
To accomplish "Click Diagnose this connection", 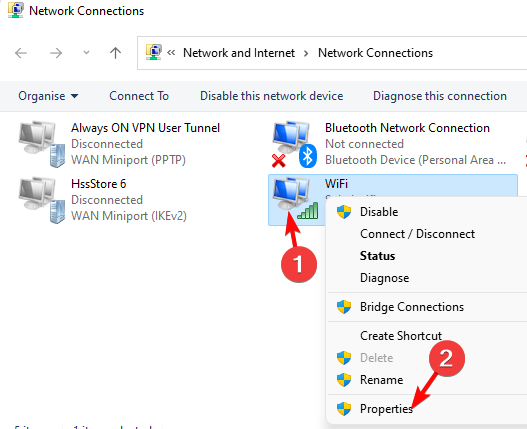I will 440,96.
